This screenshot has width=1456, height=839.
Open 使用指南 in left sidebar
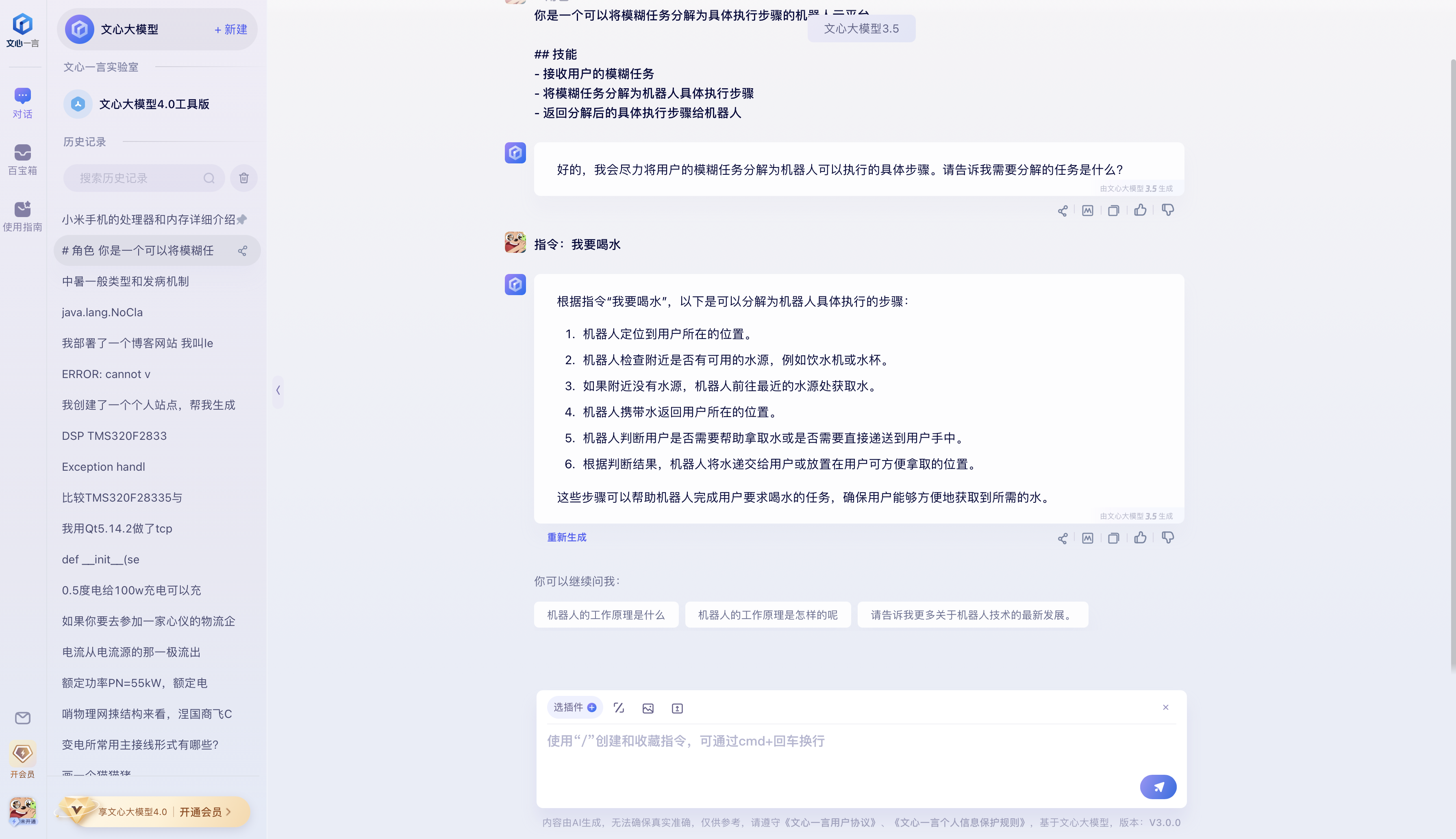[22, 215]
